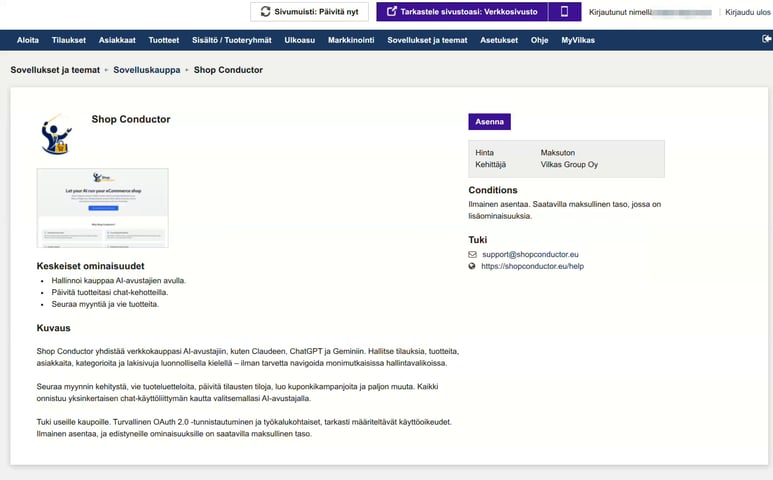This screenshot has height=480, width=773.
Task: Open the Tuotteet menu
Action: [x=164, y=40]
